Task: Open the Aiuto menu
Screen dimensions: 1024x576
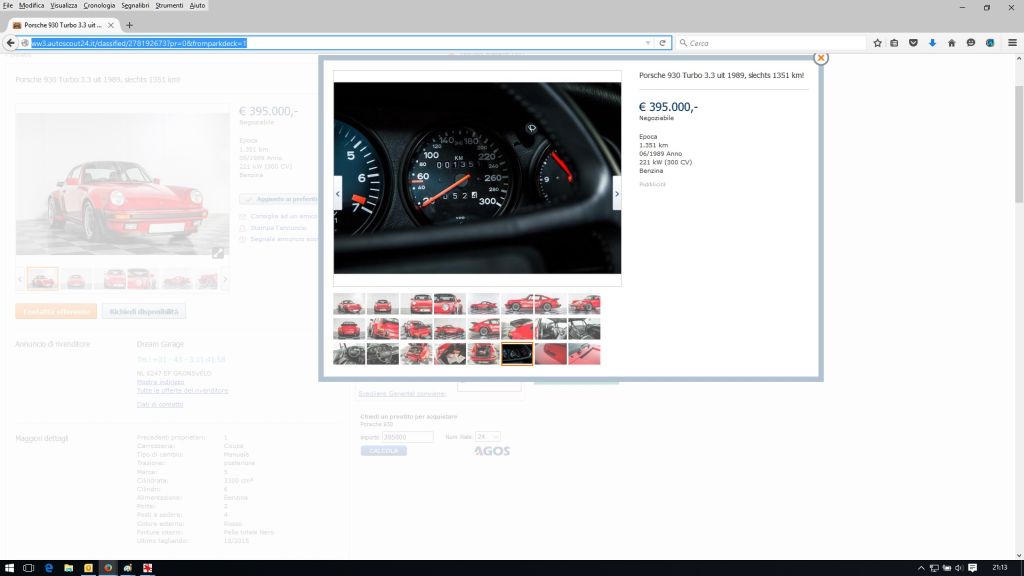Action: (x=197, y=5)
